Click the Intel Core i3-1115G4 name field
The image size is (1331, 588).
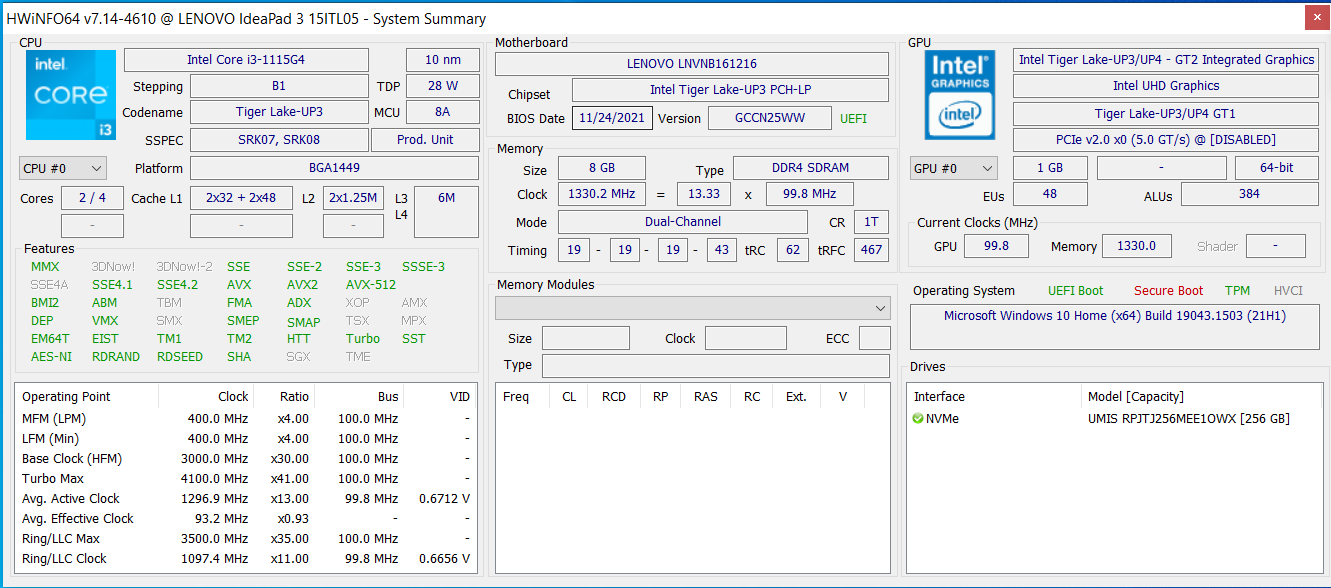coord(246,60)
